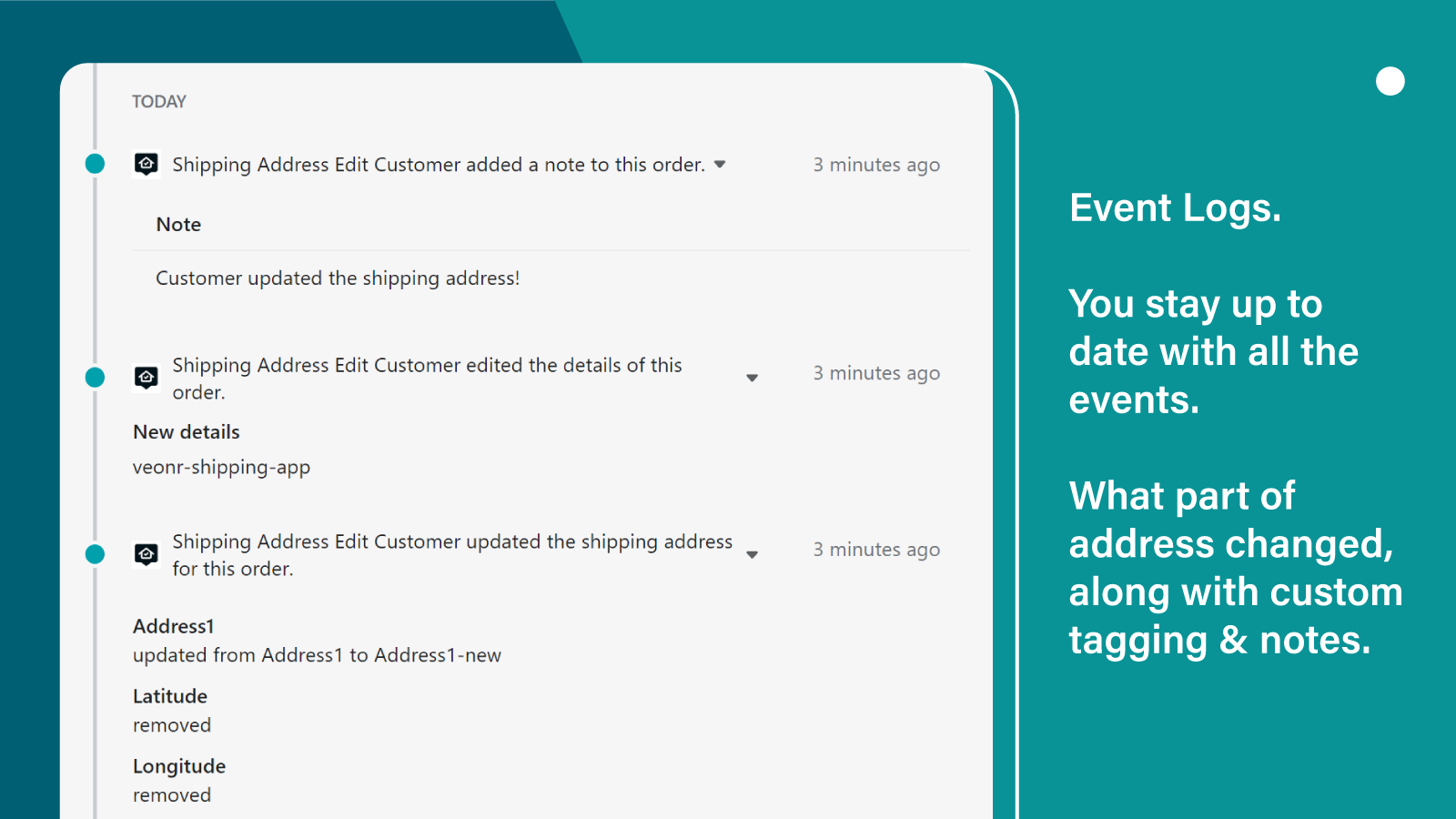Click the white circle in the top-right corner
Screen dimensions: 1456x819
1390,81
